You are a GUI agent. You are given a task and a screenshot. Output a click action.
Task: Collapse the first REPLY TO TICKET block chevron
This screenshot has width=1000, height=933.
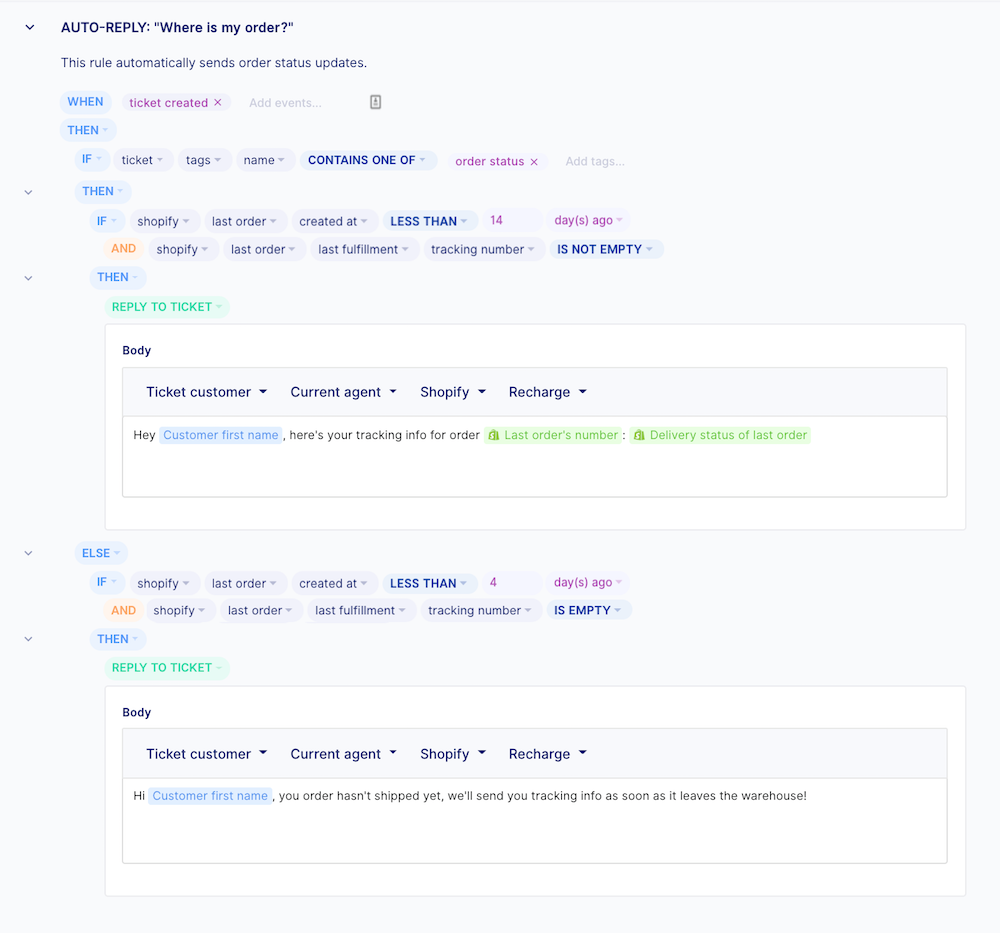pyautogui.click(x=28, y=278)
